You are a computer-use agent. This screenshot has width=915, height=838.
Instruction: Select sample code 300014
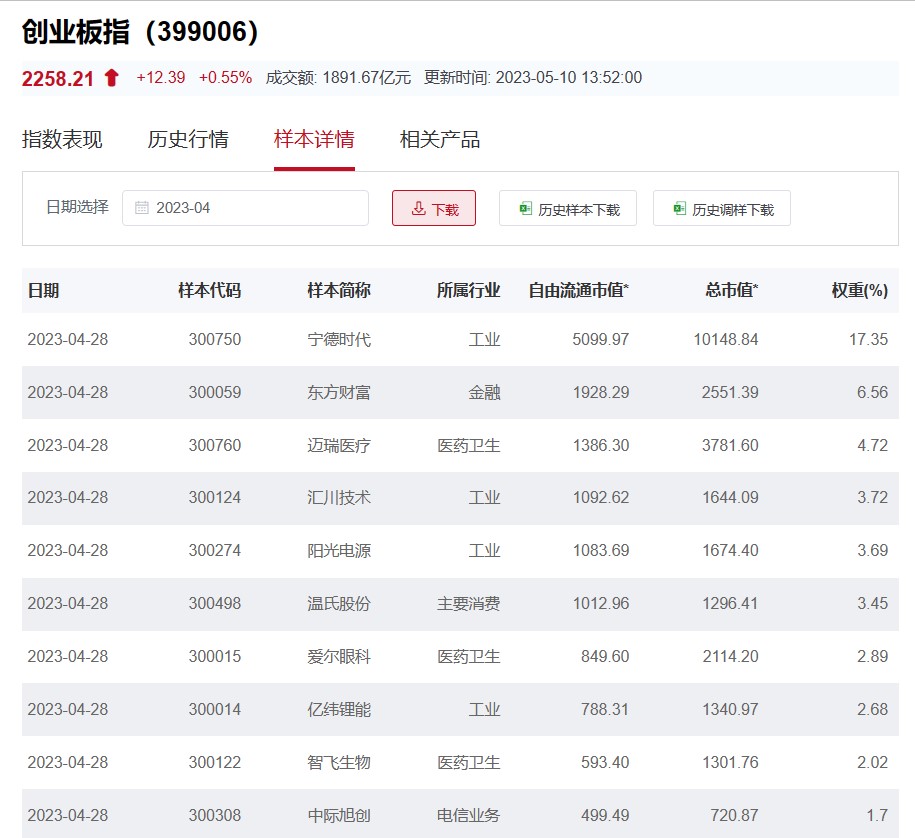[x=215, y=710]
